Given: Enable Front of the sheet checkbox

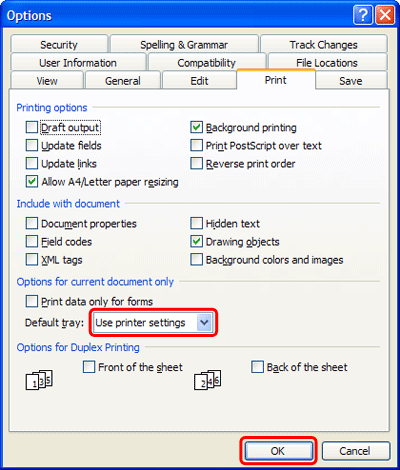Looking at the screenshot, I should tap(89, 367).
